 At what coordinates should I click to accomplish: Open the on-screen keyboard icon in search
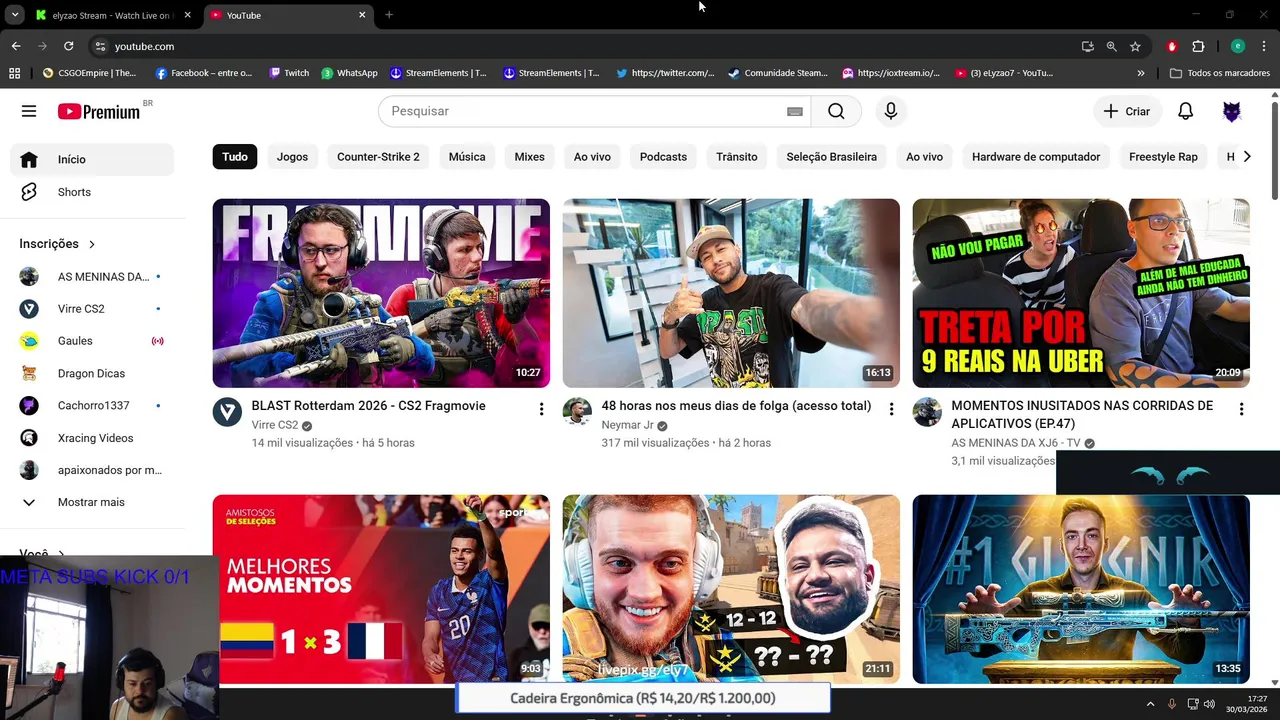coord(795,112)
